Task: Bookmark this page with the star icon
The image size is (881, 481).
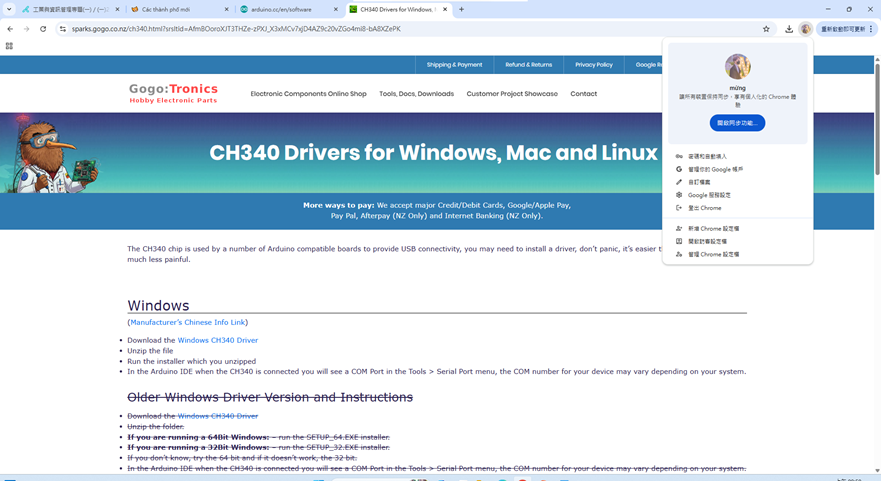Action: coord(766,29)
